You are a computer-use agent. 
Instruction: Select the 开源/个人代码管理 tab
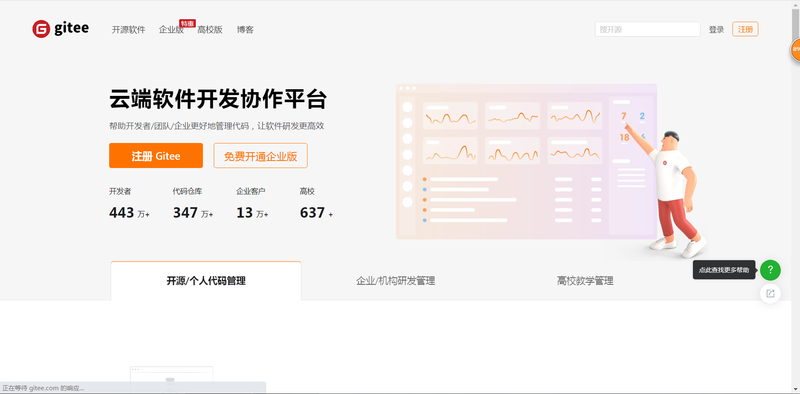click(206, 281)
